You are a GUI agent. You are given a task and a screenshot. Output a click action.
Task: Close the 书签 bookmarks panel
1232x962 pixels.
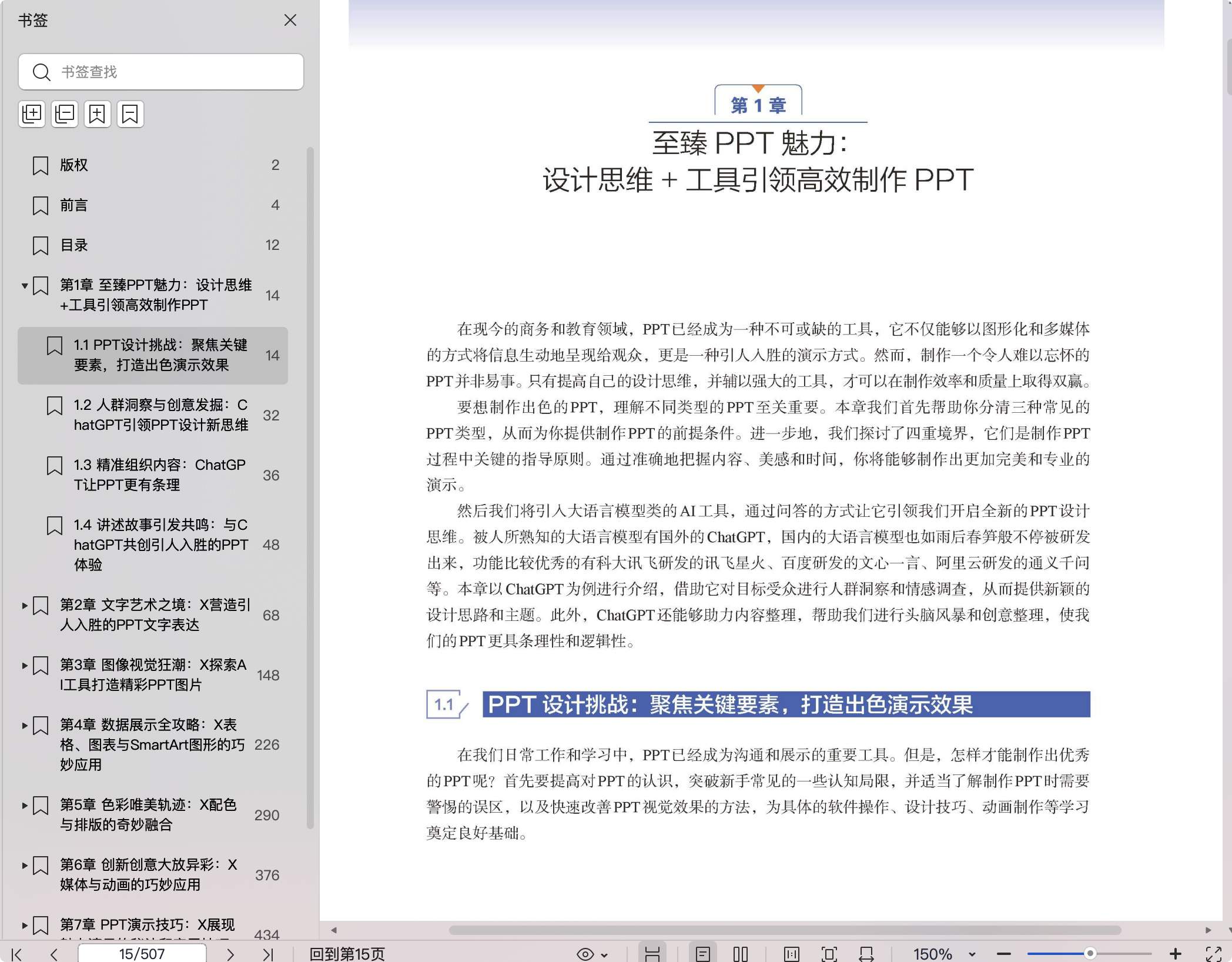point(290,20)
